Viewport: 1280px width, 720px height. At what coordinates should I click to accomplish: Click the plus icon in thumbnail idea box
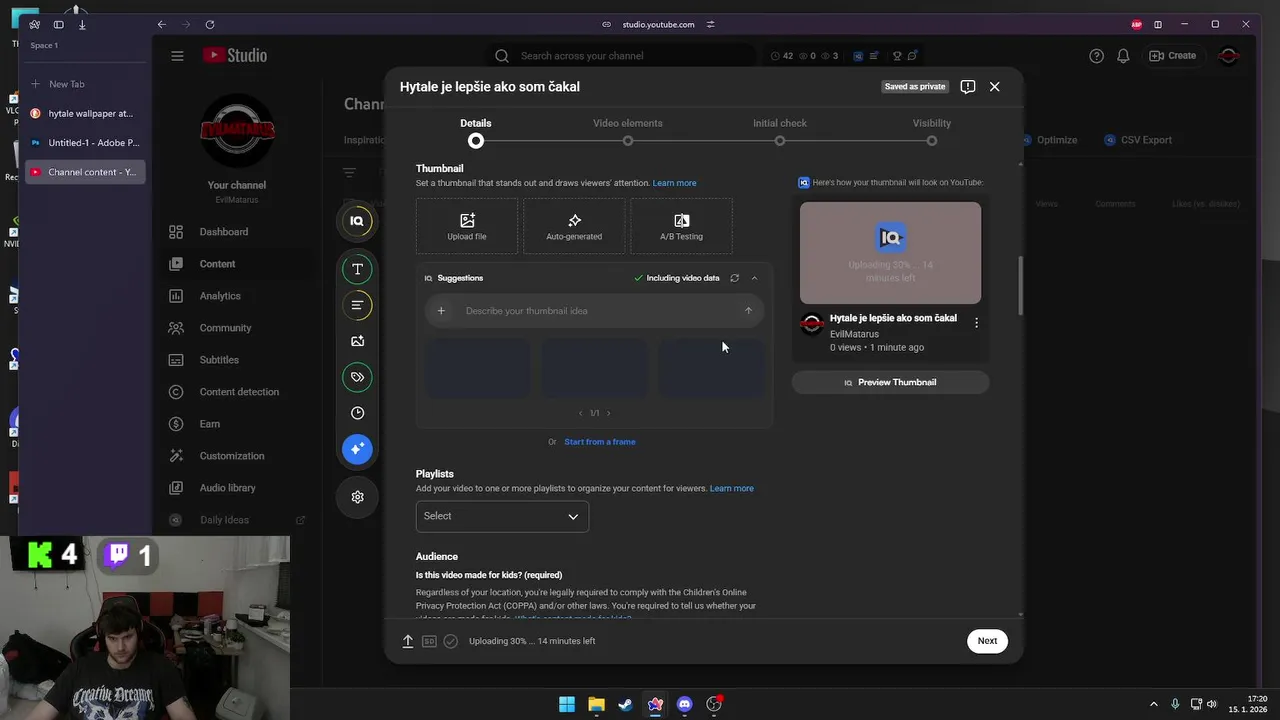click(x=441, y=311)
